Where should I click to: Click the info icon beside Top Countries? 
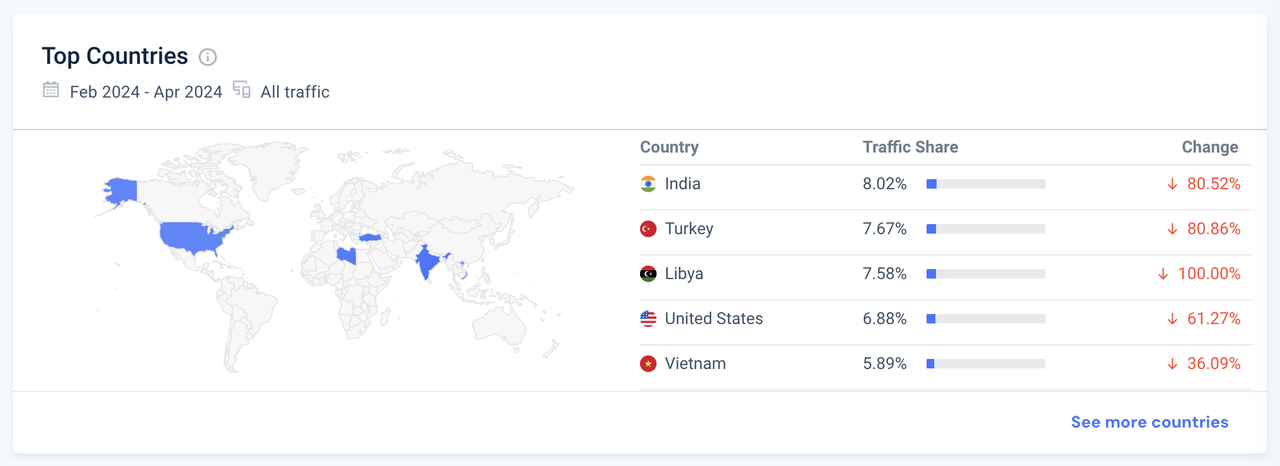point(208,57)
